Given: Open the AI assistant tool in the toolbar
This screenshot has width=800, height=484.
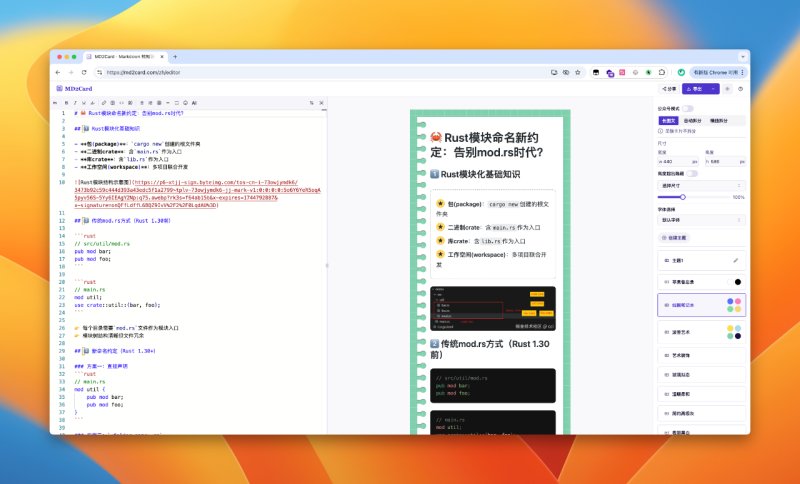Looking at the screenshot, I should [x=194, y=103].
